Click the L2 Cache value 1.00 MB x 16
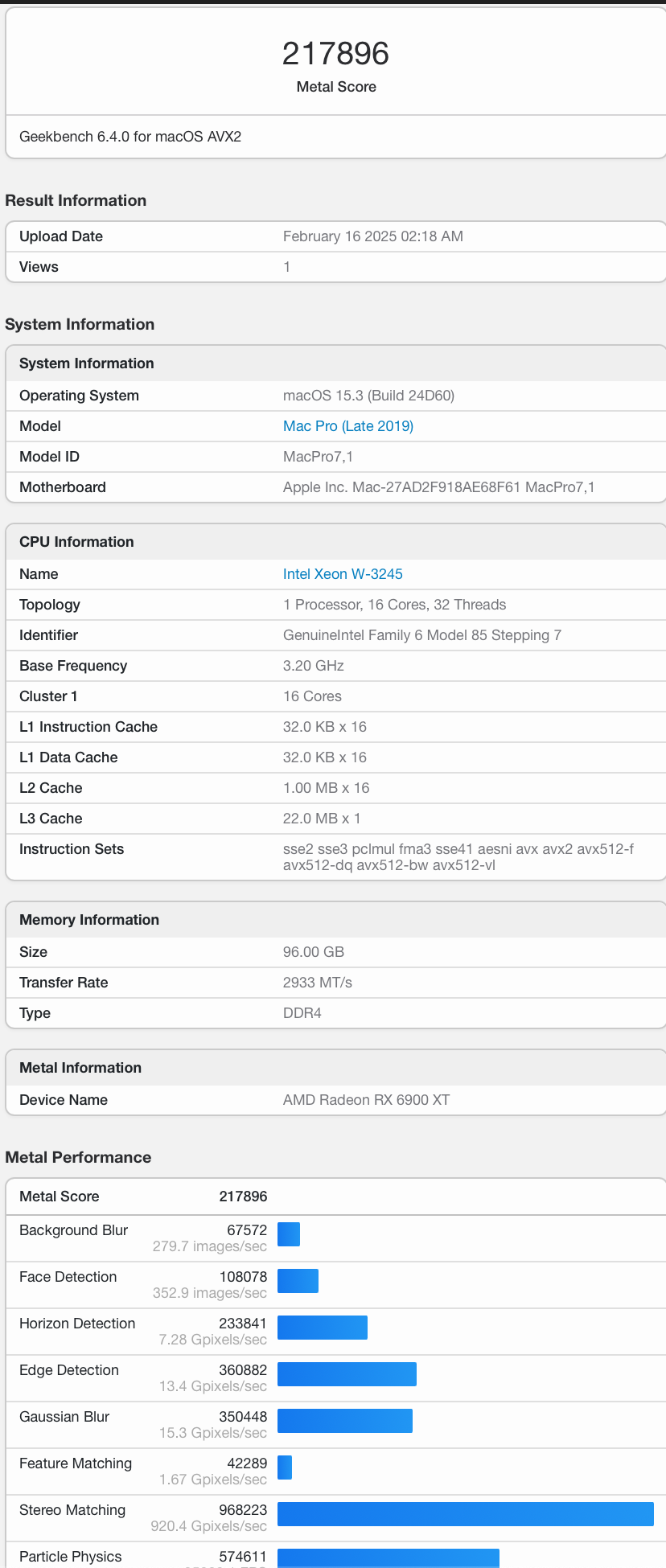 [x=327, y=788]
